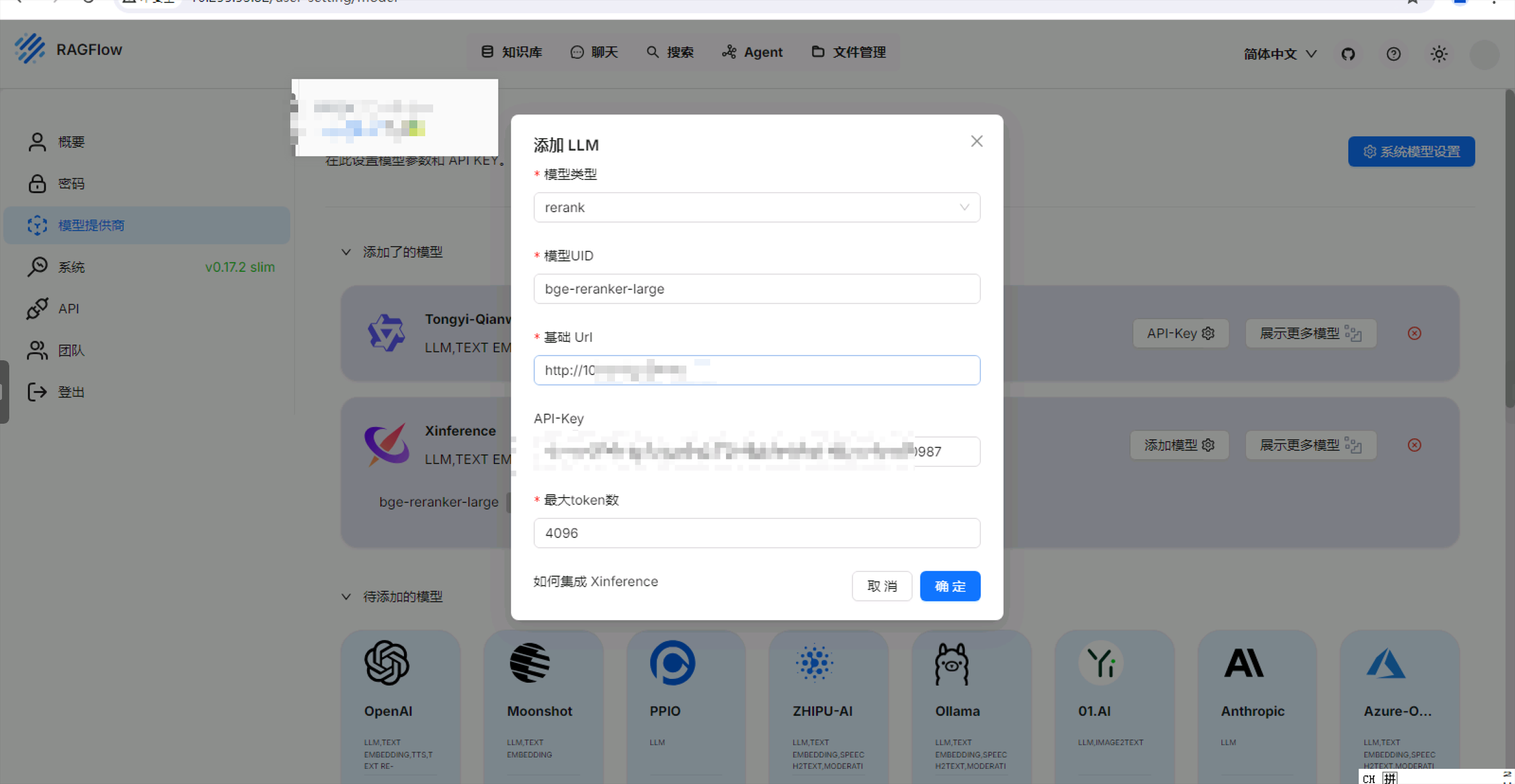Select the Ollama llama icon

(951, 663)
